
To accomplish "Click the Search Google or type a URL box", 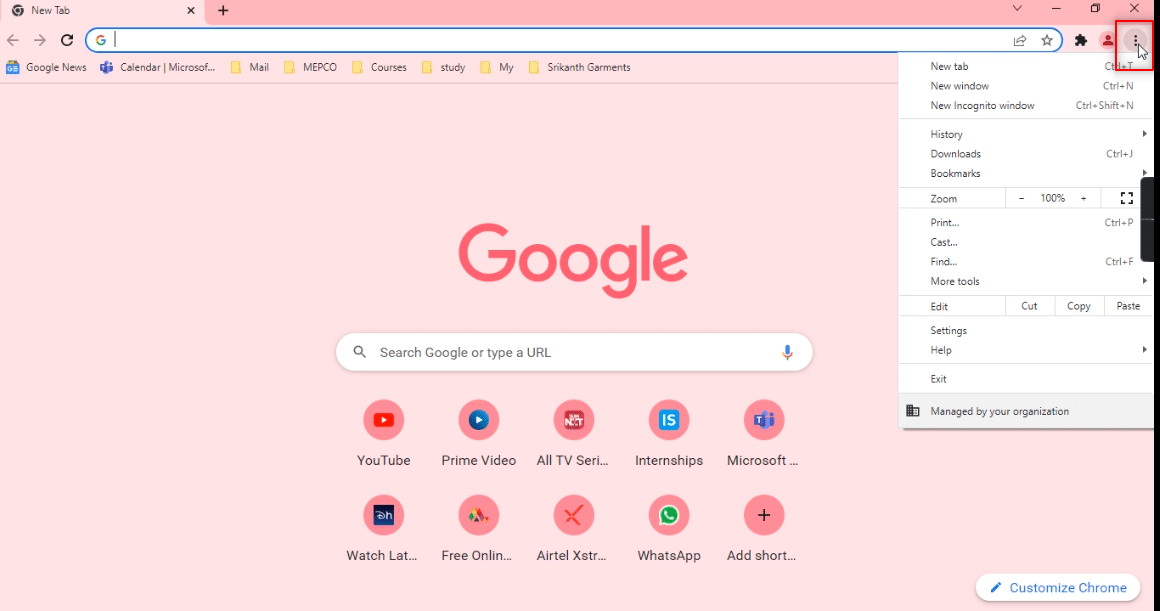I will click(x=574, y=352).
